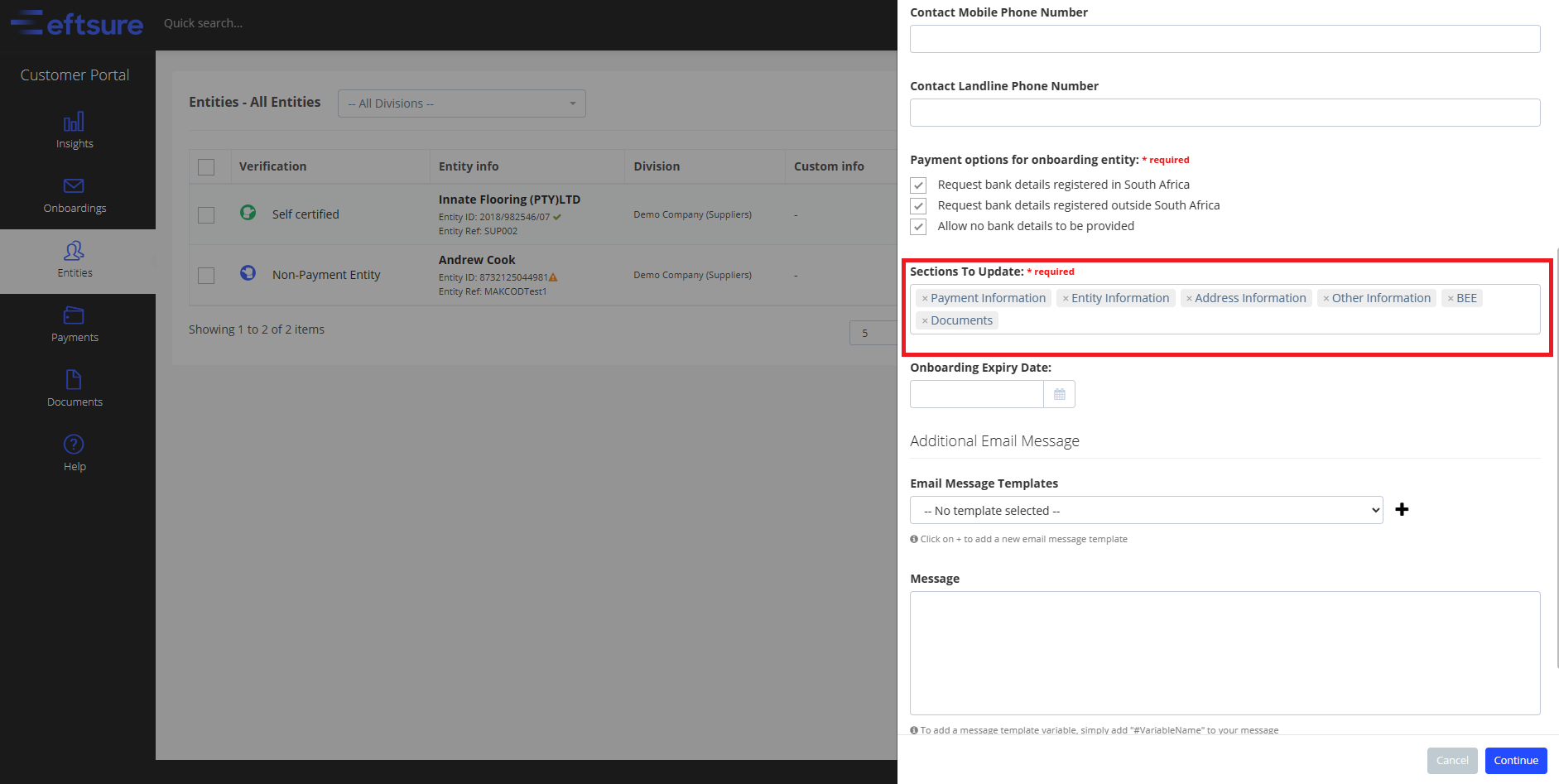Open the Payments sidebar section
Screen dimensions: 1559x784
point(75,325)
